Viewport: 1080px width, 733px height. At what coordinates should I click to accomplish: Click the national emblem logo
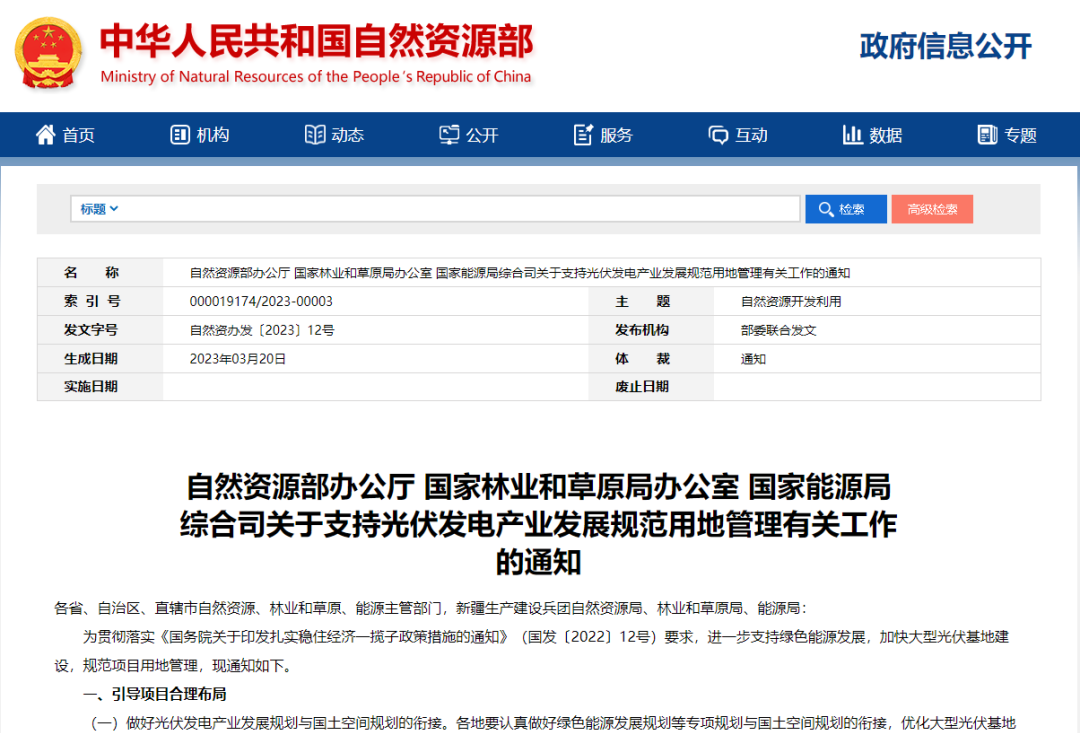click(48, 53)
